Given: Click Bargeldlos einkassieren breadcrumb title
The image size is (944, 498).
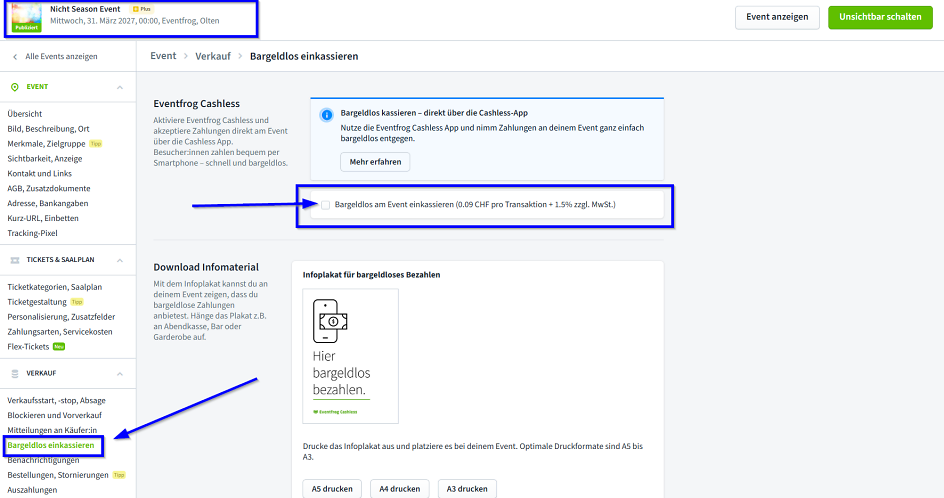Looking at the screenshot, I should (304, 56).
